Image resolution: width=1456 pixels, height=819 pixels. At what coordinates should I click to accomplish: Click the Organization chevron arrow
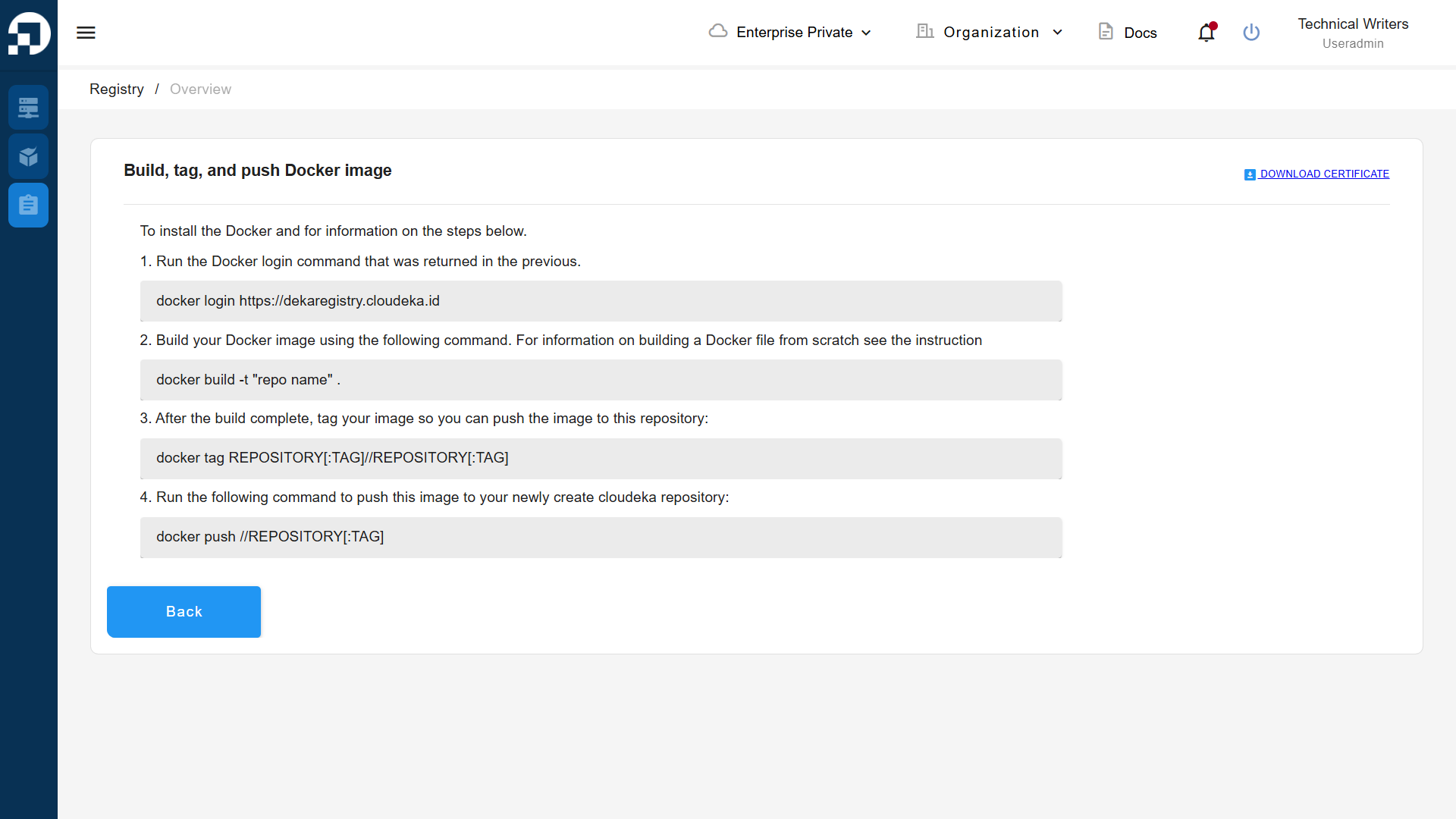point(1057,33)
